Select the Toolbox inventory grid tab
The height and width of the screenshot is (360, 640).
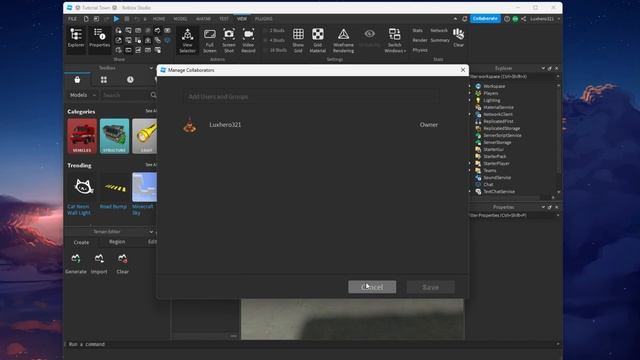pyautogui.click(x=104, y=80)
